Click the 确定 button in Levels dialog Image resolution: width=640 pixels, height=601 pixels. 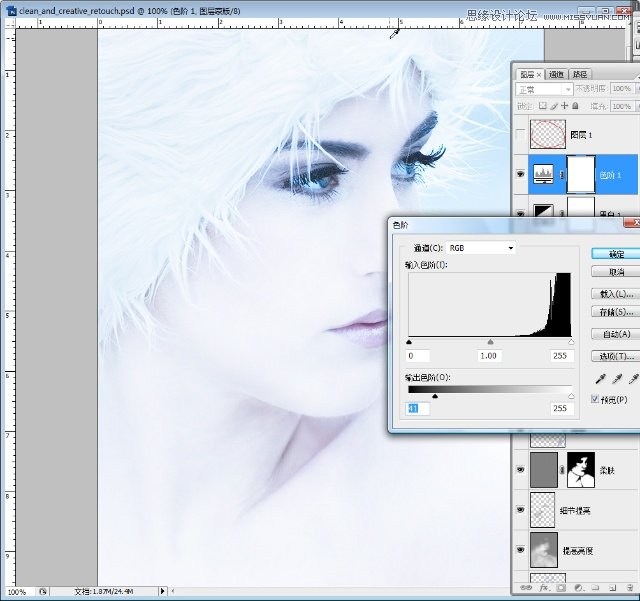616,254
